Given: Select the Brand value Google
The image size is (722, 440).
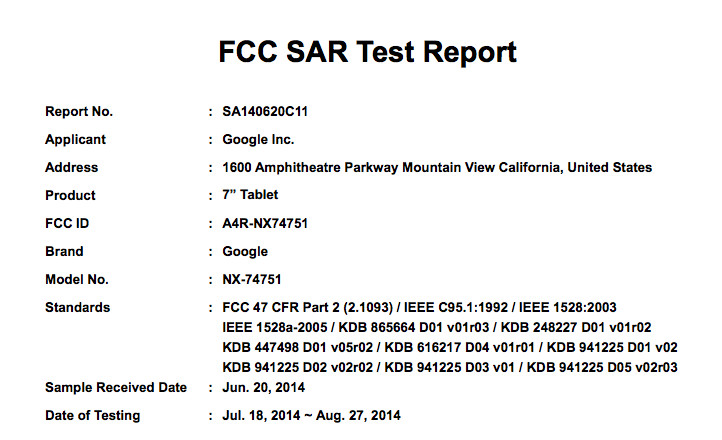Looking at the screenshot, I should (245, 251).
